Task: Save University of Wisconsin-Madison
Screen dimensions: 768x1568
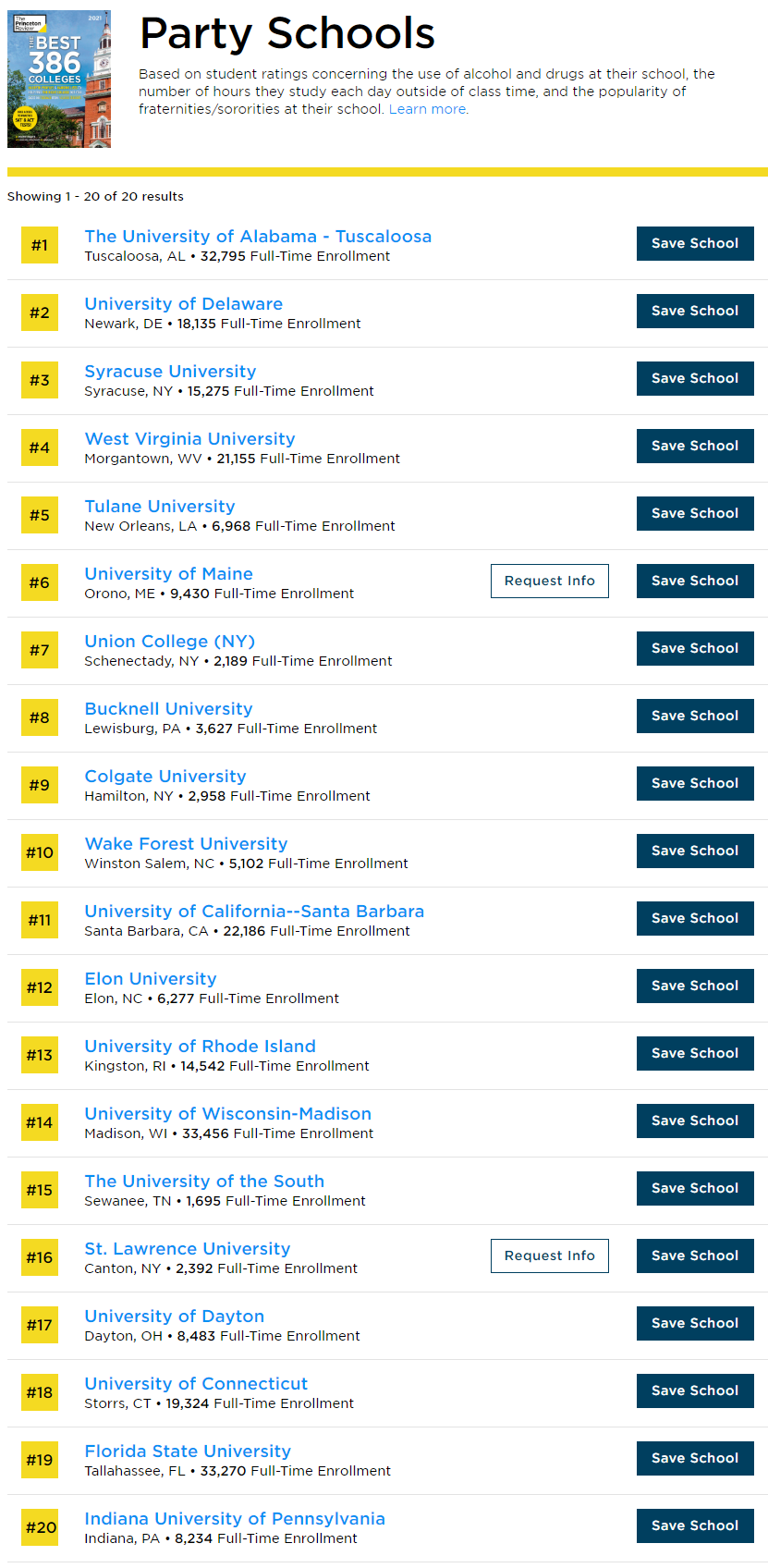Action: [x=695, y=1121]
